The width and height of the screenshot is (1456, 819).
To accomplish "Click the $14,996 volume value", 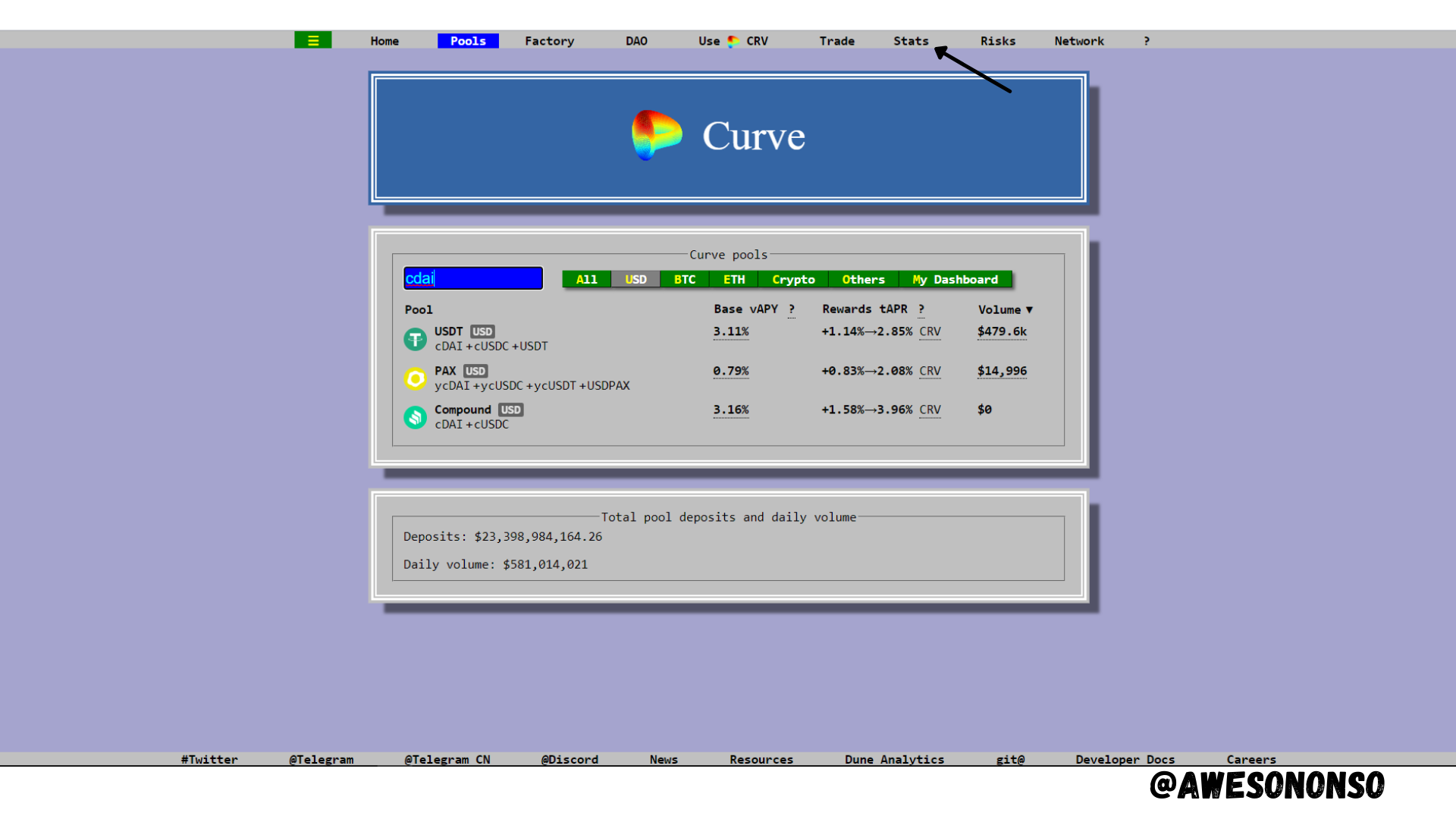I will pos(1002,371).
